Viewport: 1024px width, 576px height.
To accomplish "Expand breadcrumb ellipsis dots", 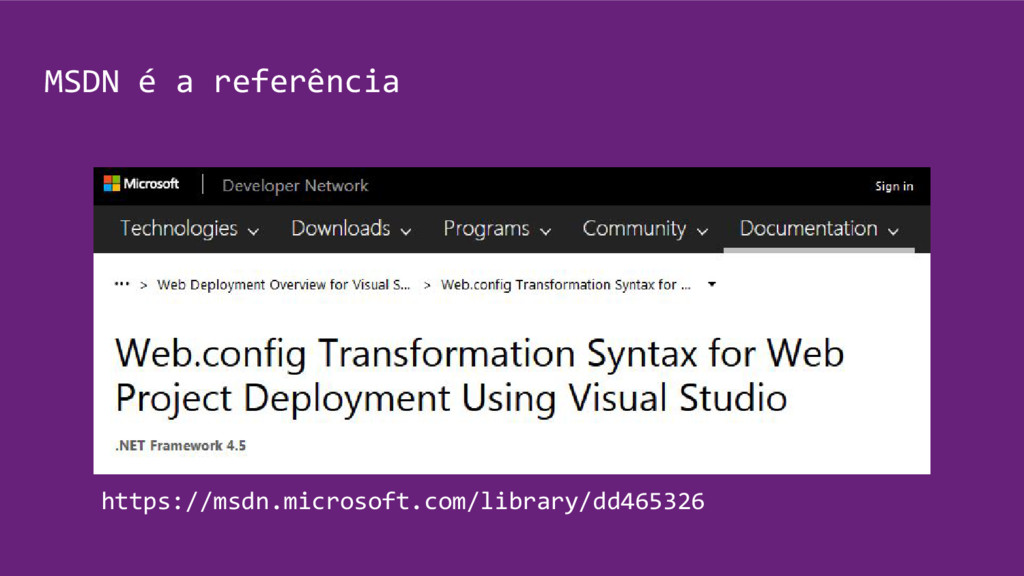I will pyautogui.click(x=121, y=284).
